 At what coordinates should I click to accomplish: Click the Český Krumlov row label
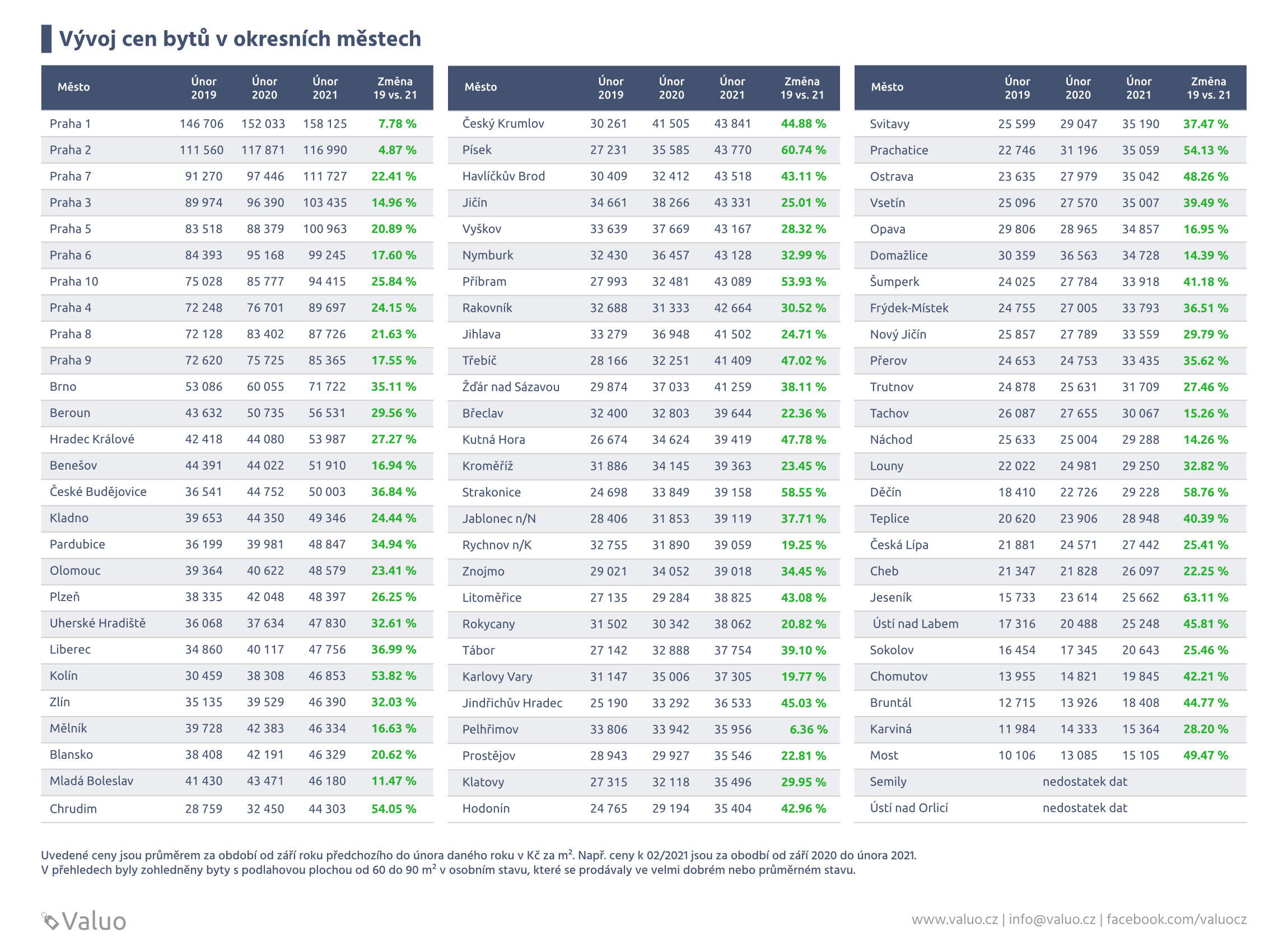click(x=503, y=124)
